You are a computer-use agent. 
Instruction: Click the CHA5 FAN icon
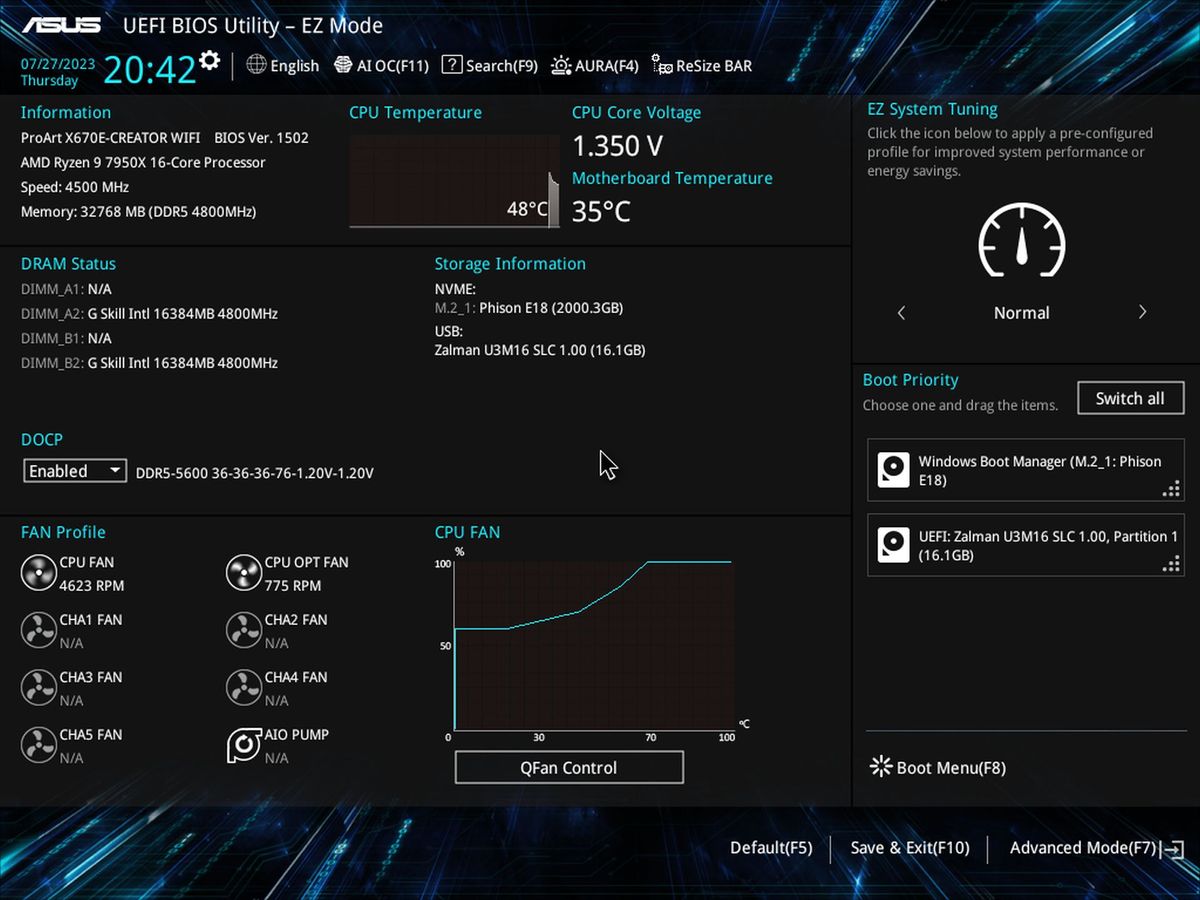point(38,745)
